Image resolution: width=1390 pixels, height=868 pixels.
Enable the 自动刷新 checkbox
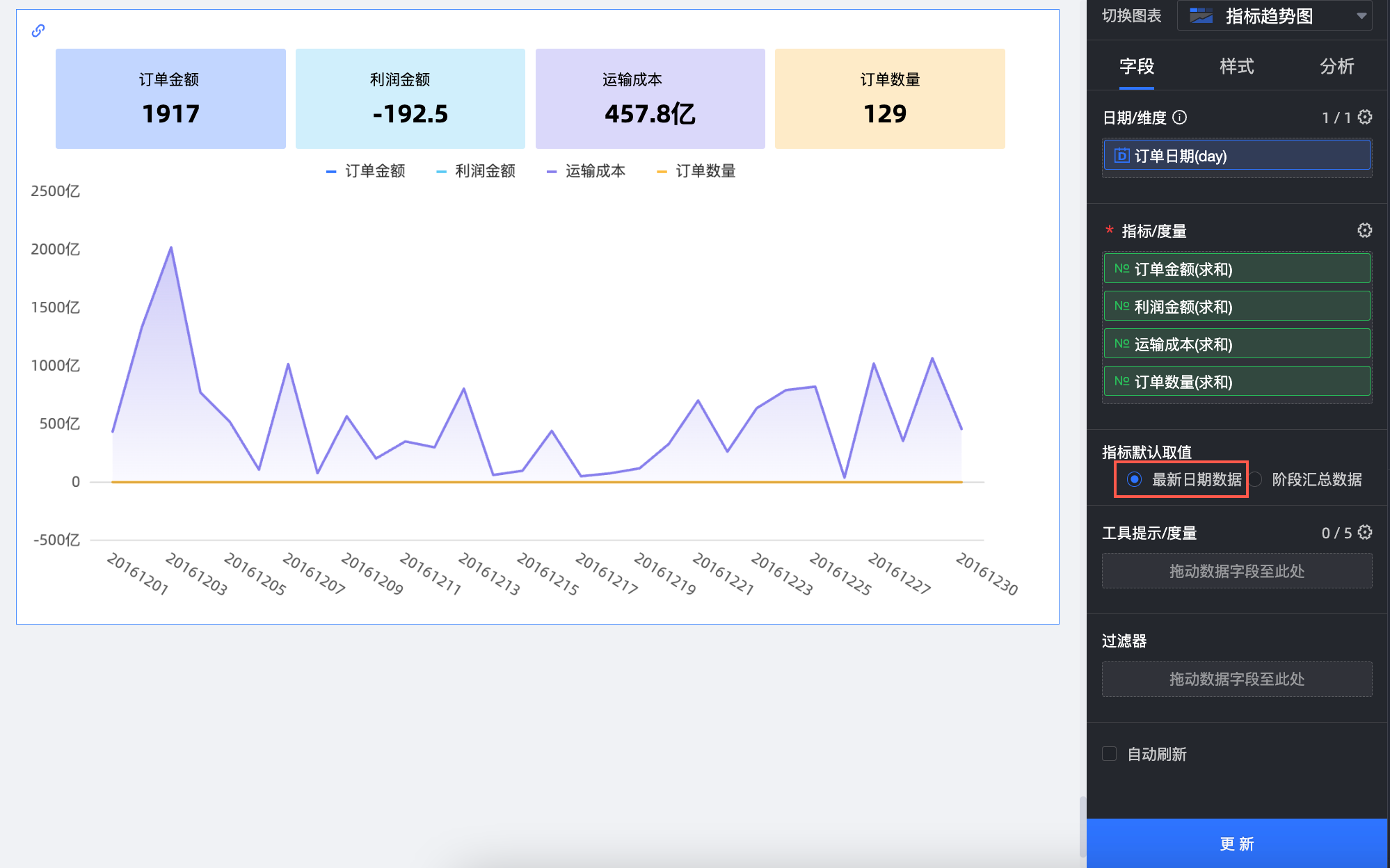pyautogui.click(x=1110, y=754)
